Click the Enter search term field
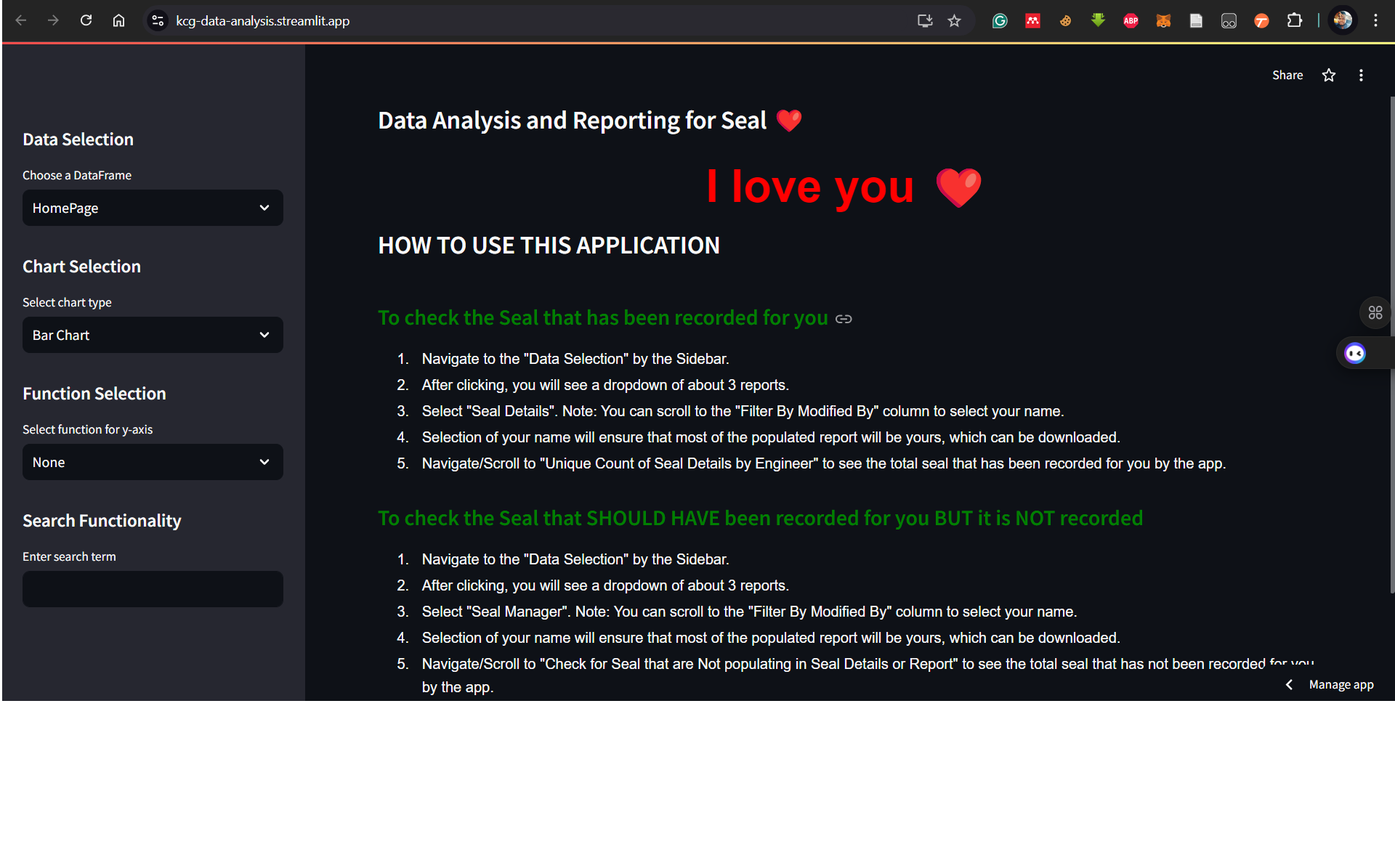1395x868 pixels. (153, 589)
